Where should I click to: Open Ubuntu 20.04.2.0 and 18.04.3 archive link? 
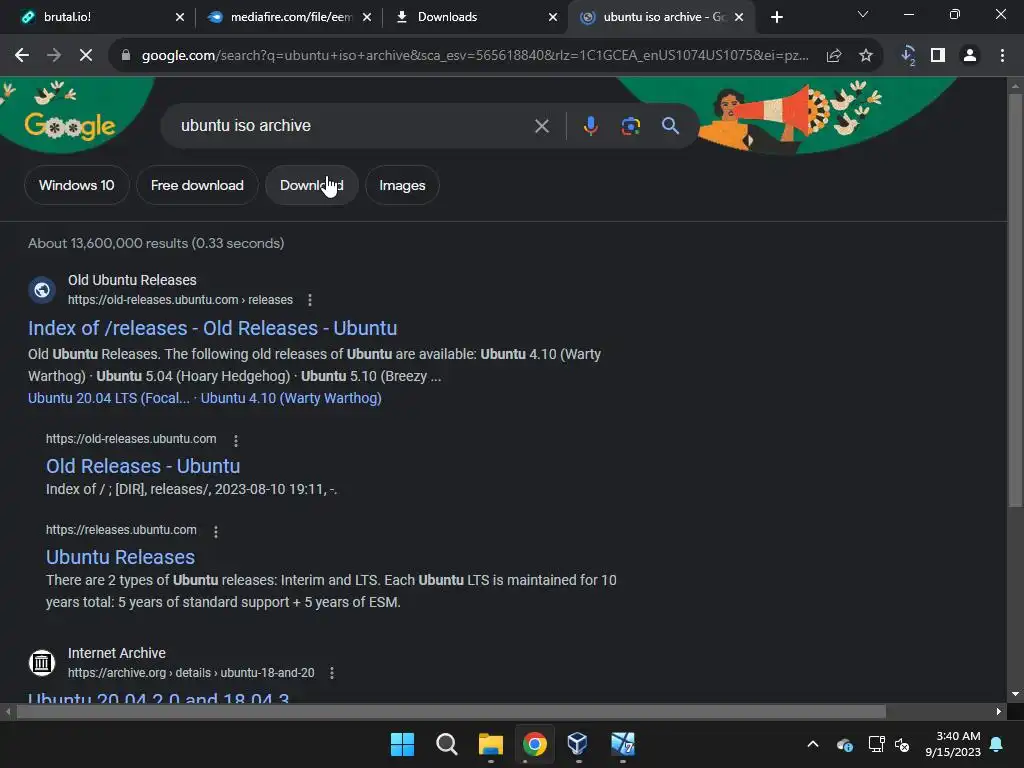[158, 699]
